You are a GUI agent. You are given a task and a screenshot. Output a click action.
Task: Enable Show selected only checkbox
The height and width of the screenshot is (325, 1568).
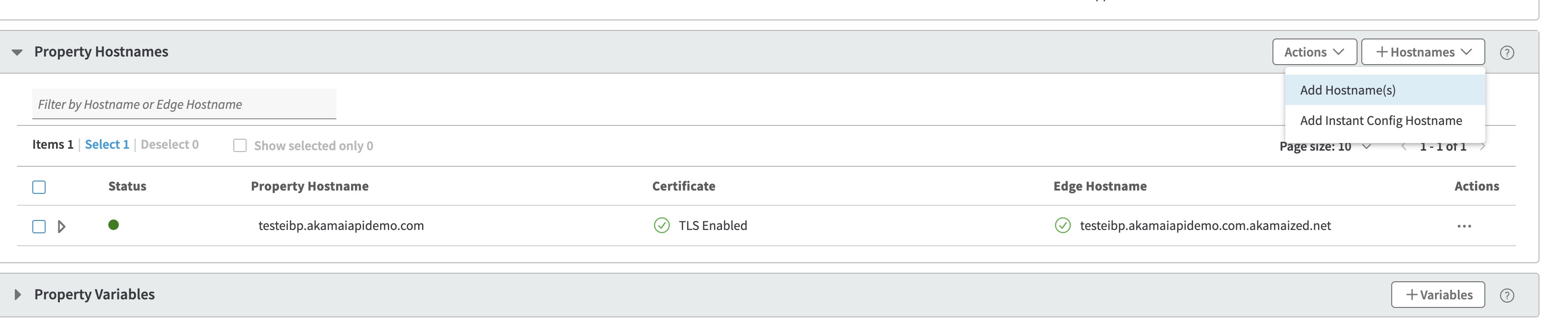pos(240,145)
